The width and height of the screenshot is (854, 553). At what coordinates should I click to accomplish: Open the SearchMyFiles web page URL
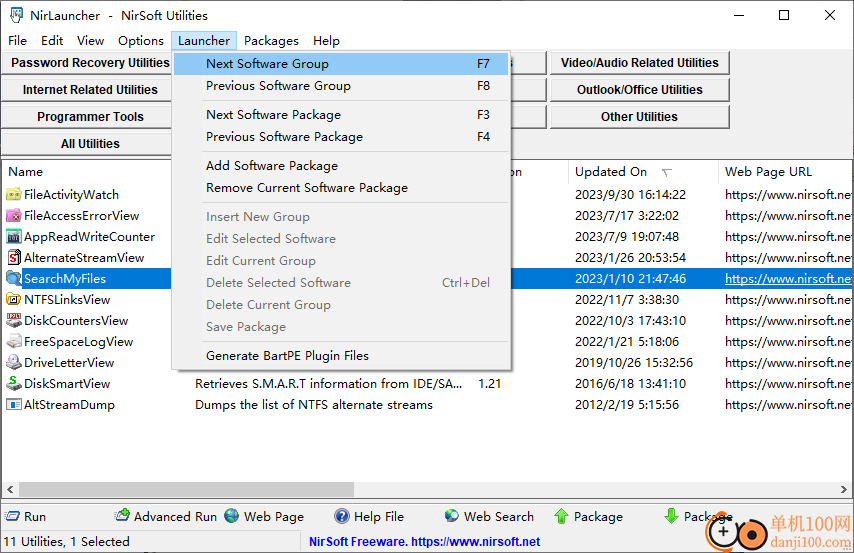[788, 278]
